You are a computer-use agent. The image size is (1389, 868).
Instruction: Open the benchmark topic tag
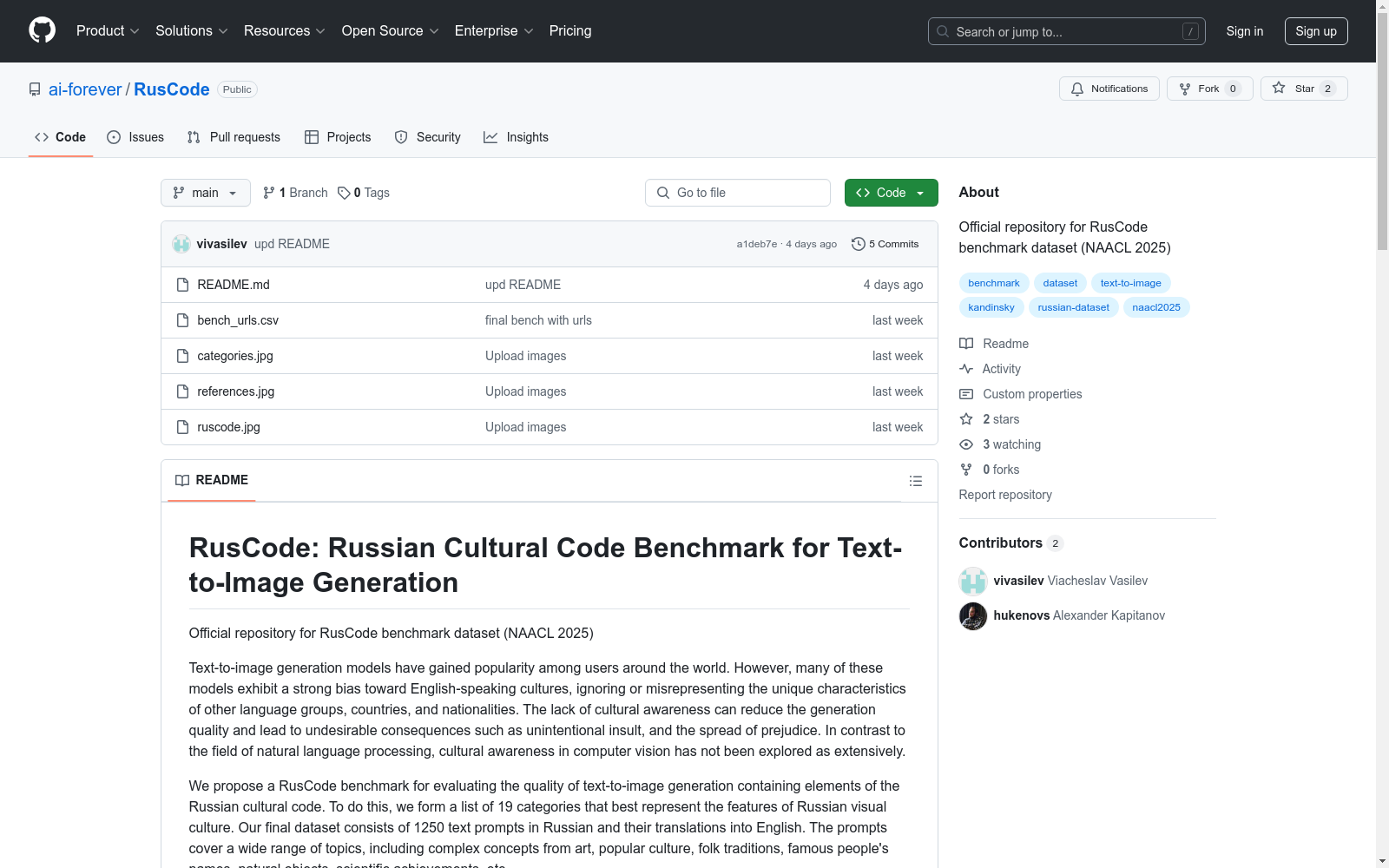[994, 283]
